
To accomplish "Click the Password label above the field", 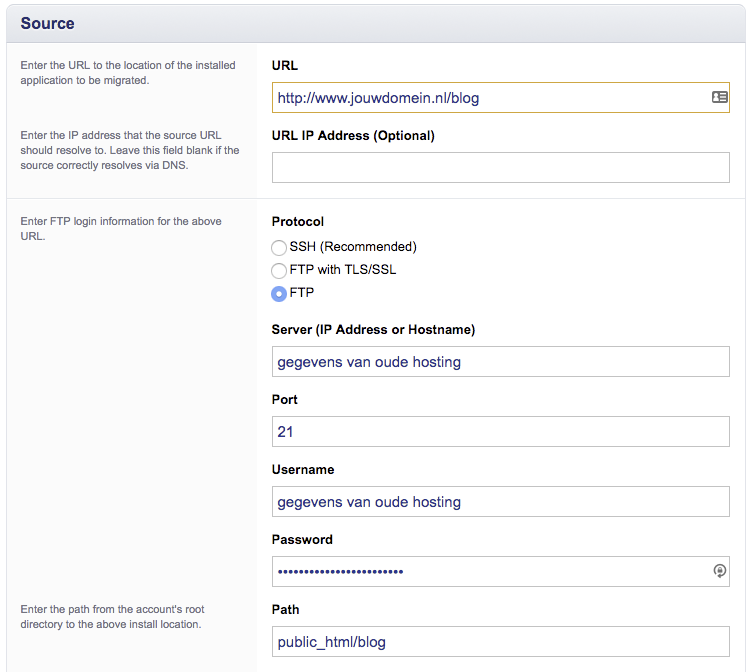I will 302,539.
